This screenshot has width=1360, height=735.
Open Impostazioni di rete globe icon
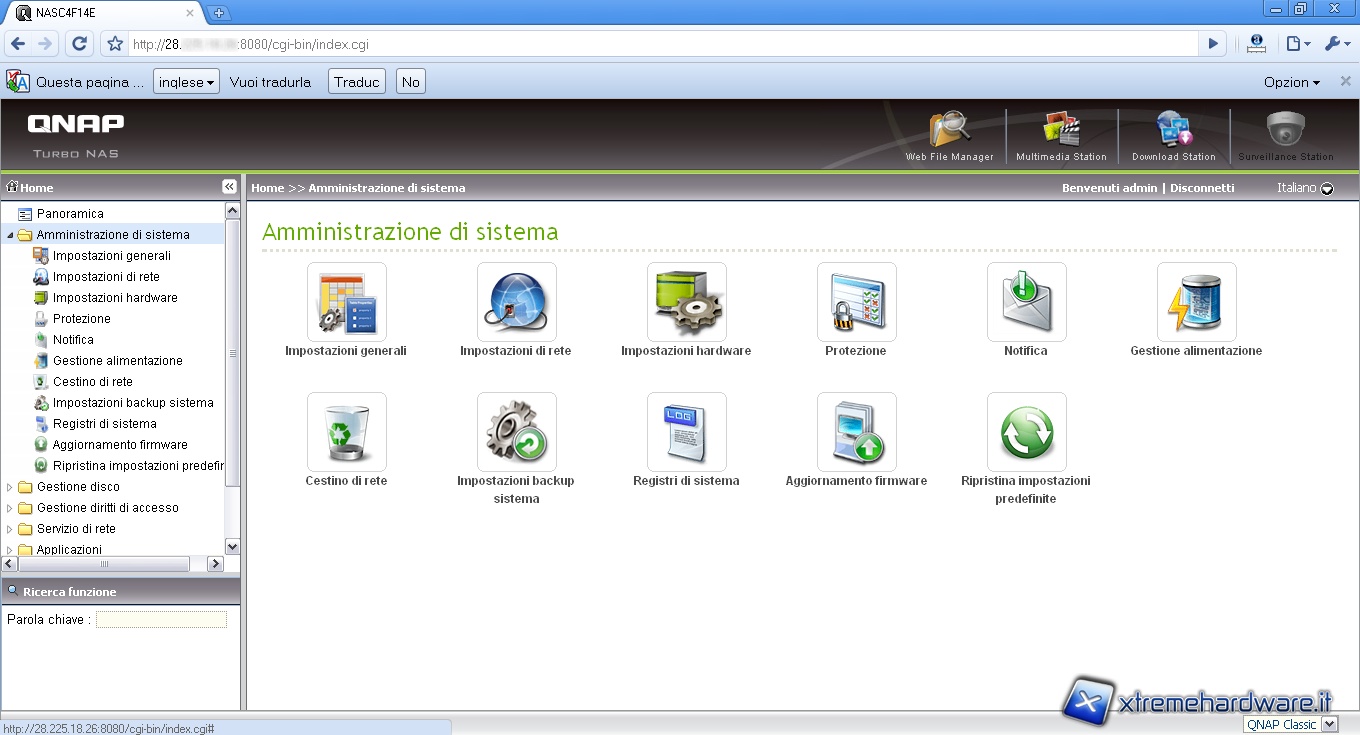516,302
